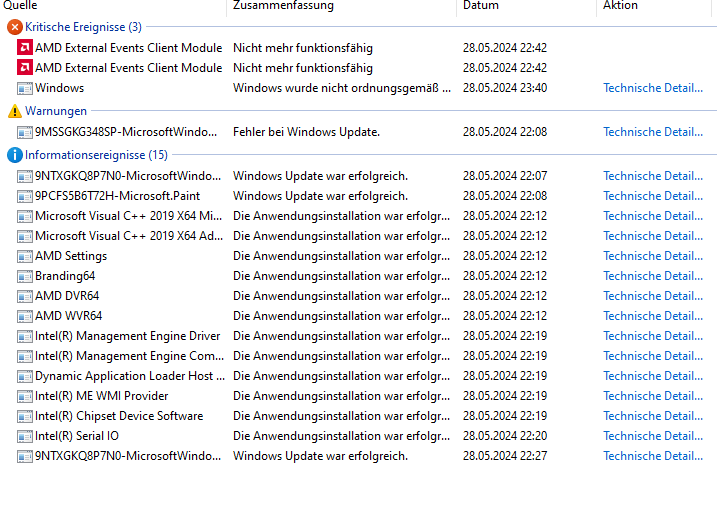Screen dimensions: 717x511
Task: Click the date 28.05.2024 22:27
Action: pos(505,456)
